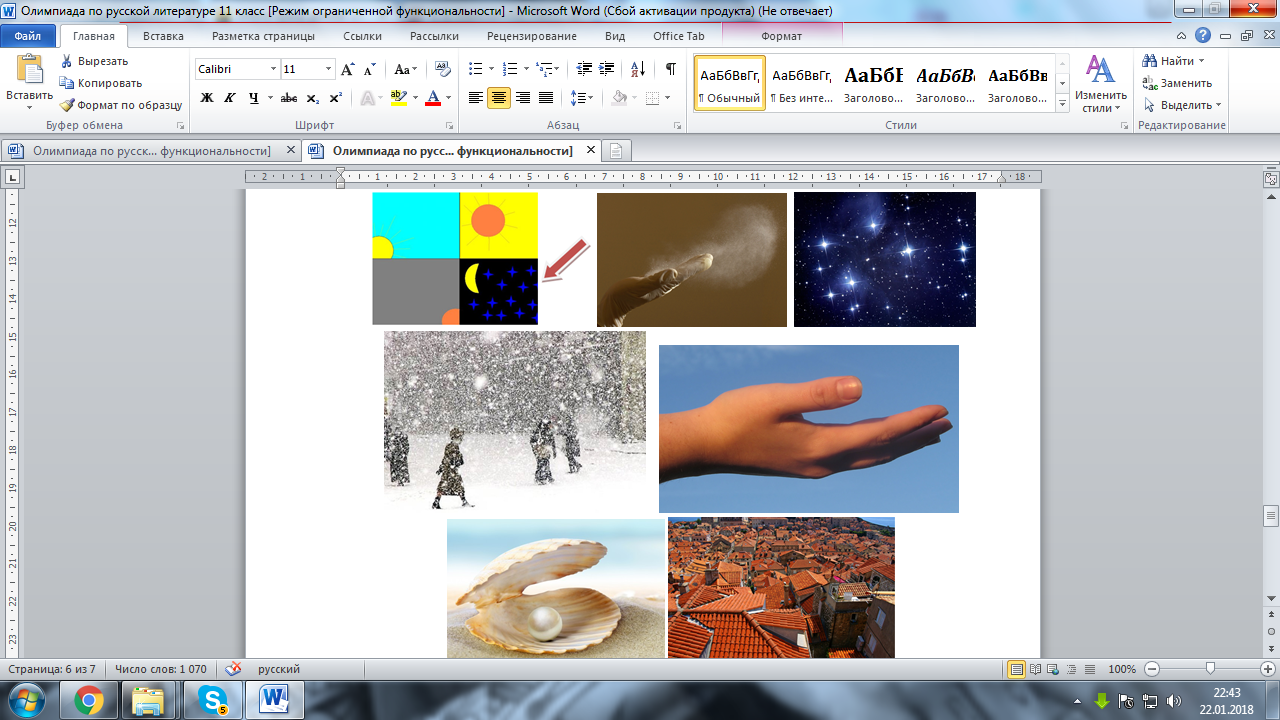Toggle center text alignment

click(499, 98)
